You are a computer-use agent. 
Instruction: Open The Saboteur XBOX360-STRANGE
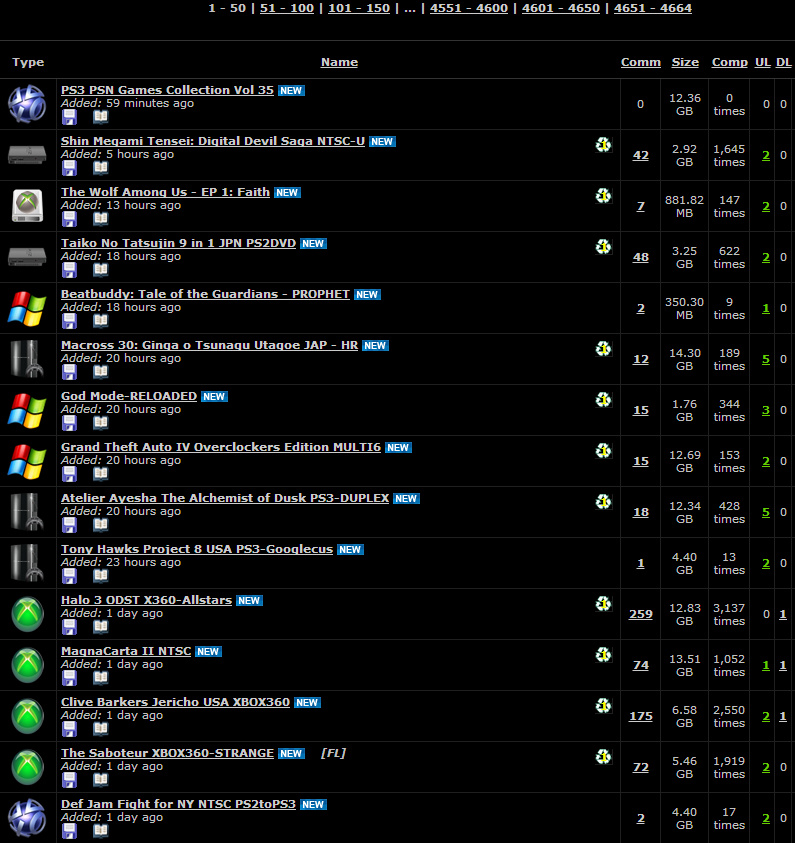point(167,753)
